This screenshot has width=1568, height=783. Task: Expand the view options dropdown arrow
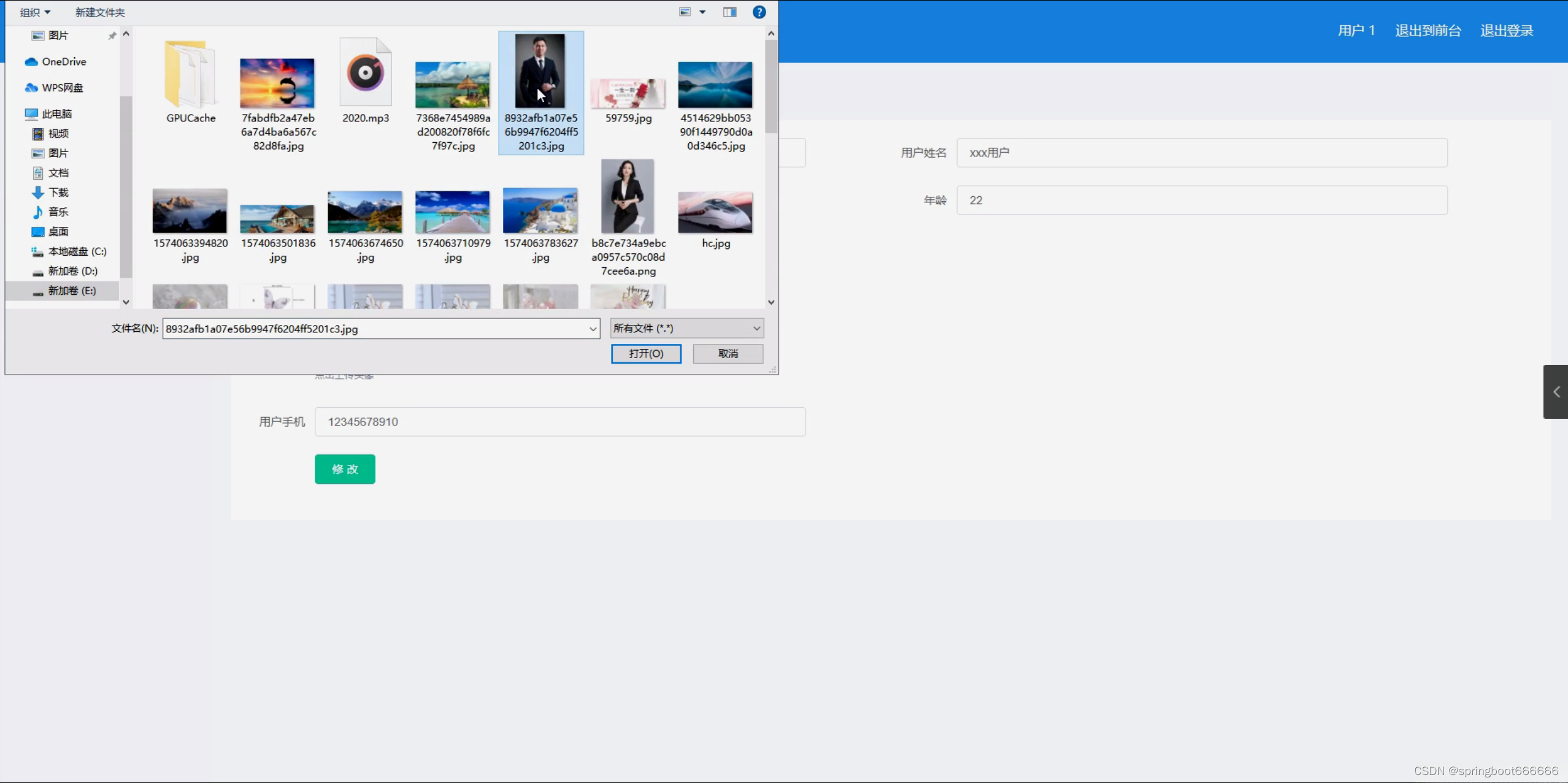pos(702,12)
